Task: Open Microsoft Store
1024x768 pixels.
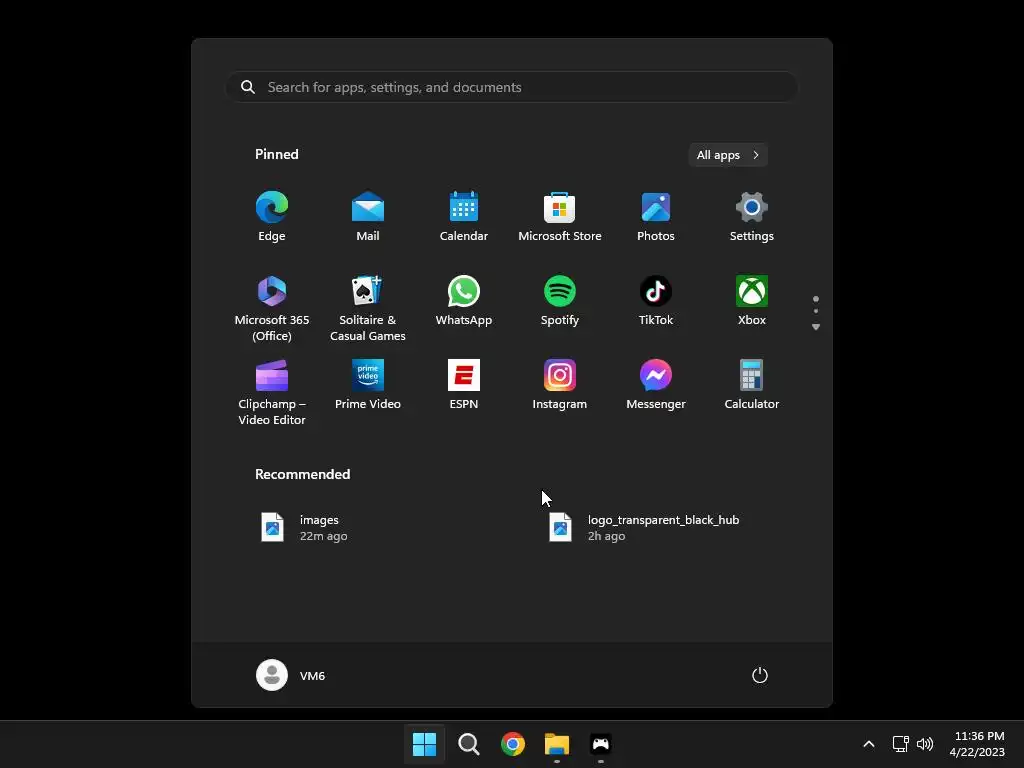Action: [x=560, y=217]
